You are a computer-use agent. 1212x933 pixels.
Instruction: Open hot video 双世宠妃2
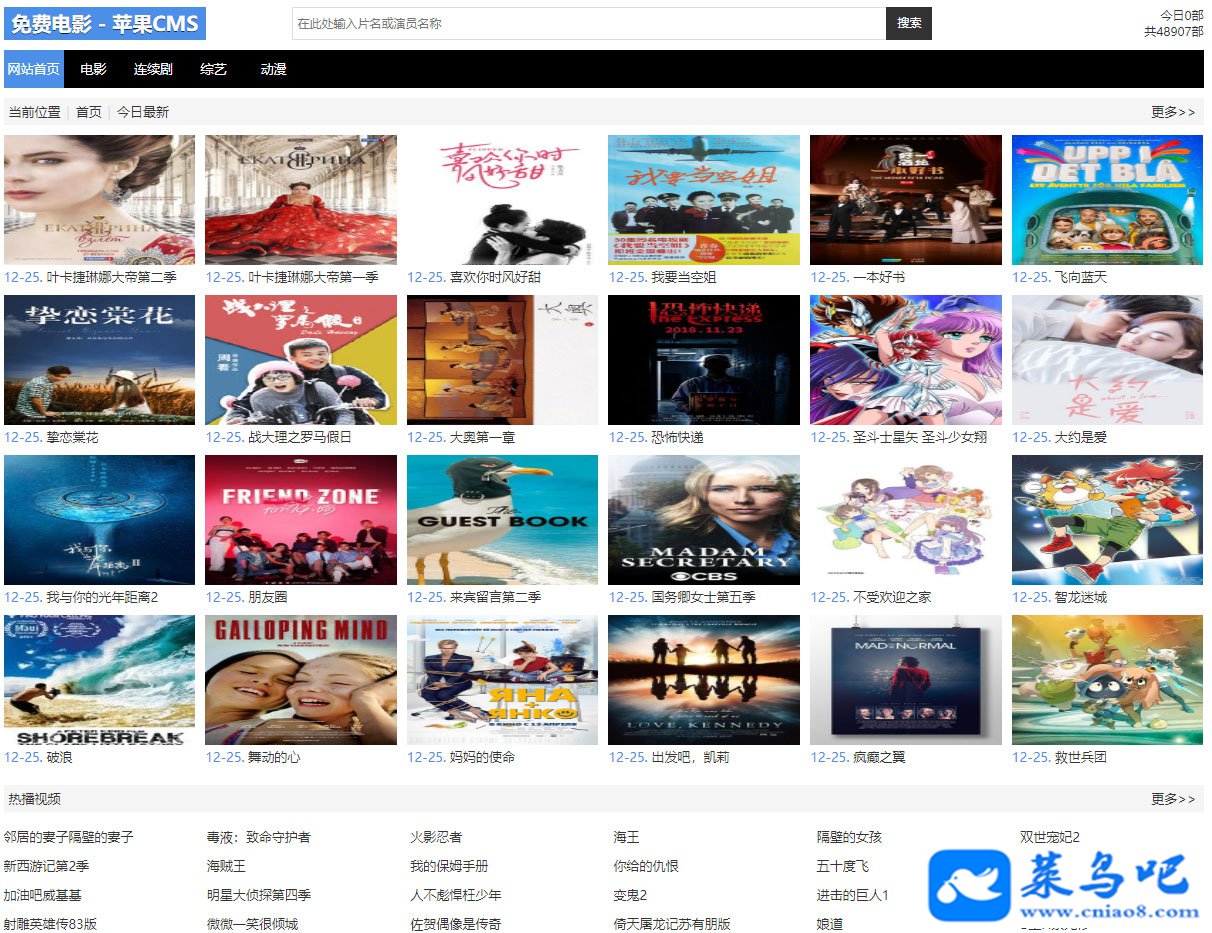pos(1050,837)
